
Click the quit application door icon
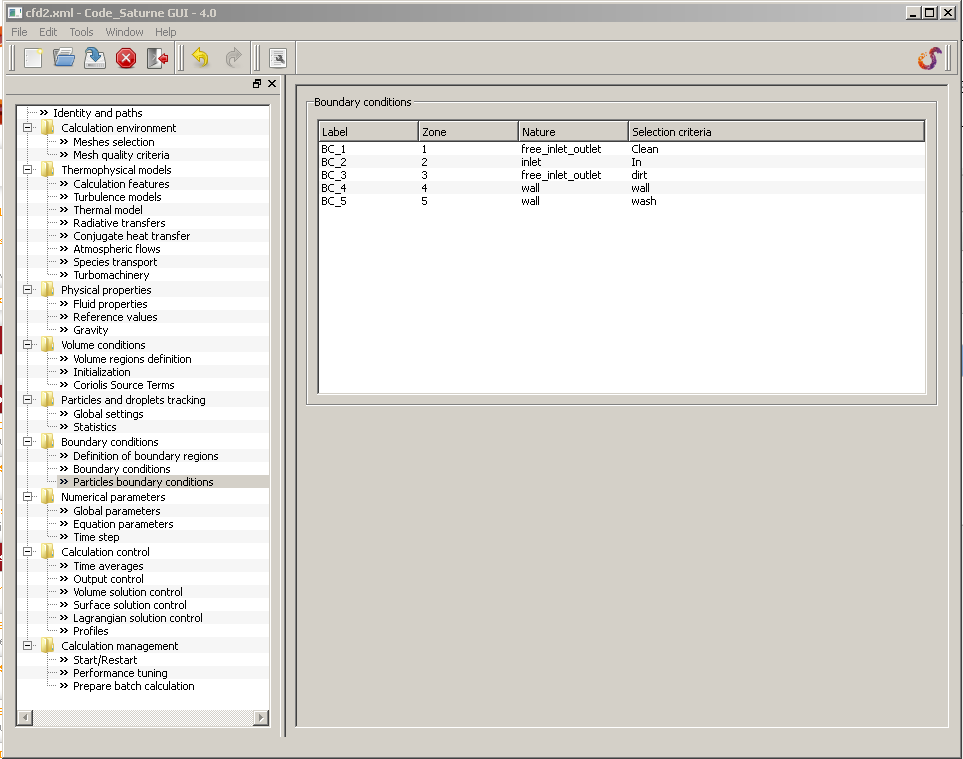pos(157,58)
